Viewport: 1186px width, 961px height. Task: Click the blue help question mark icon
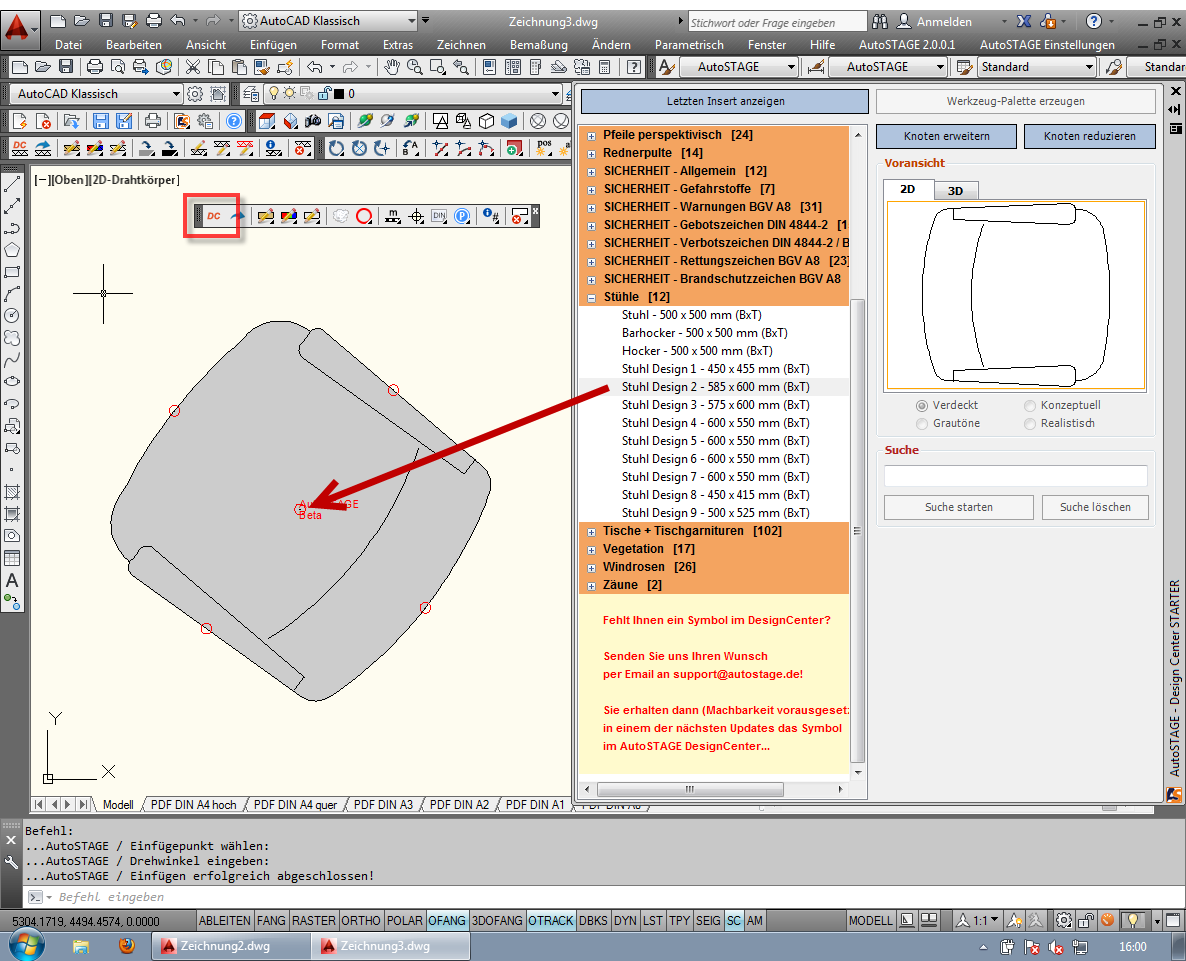233,121
